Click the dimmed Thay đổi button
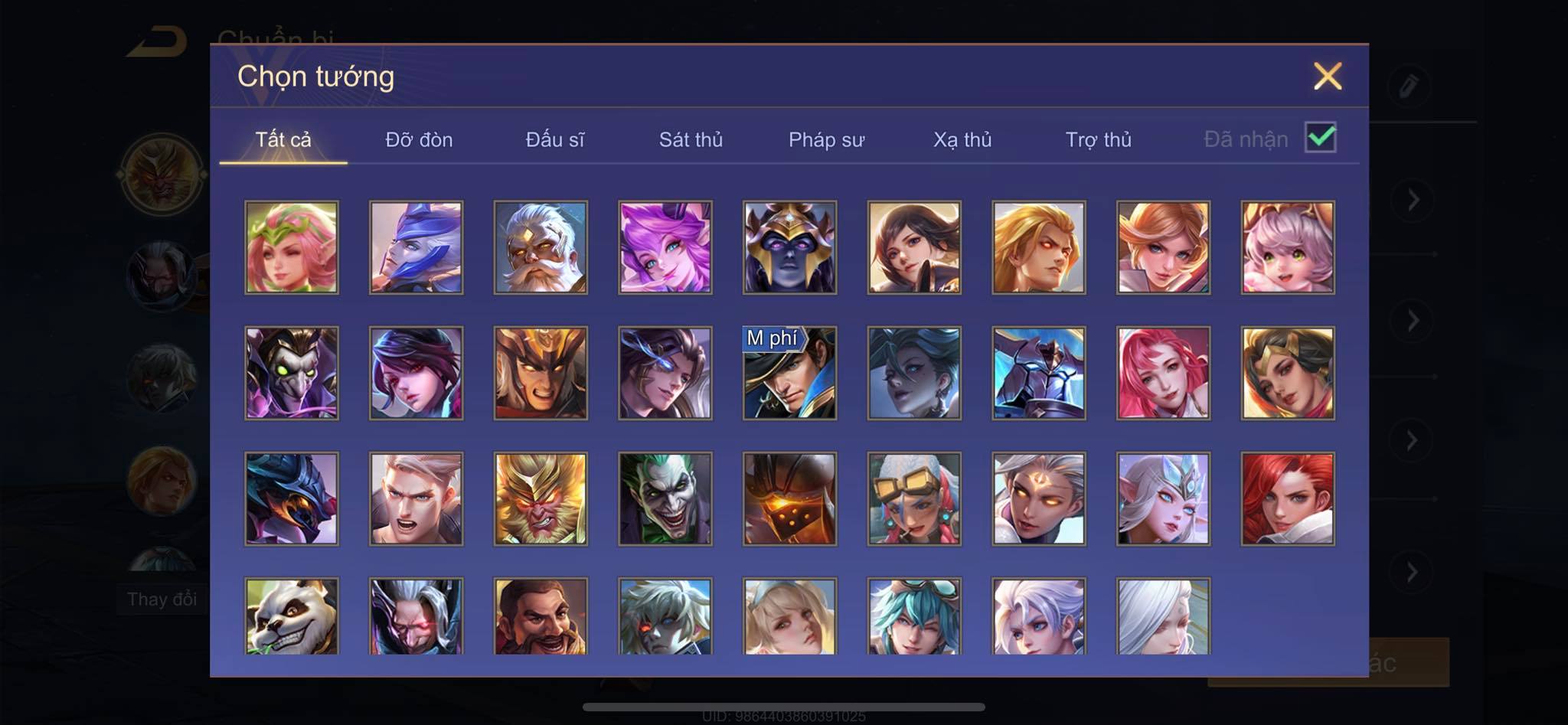1568x725 pixels. click(x=162, y=599)
